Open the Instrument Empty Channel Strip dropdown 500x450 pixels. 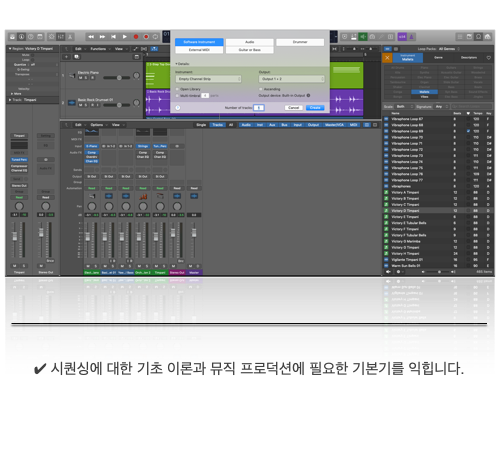pos(208,79)
